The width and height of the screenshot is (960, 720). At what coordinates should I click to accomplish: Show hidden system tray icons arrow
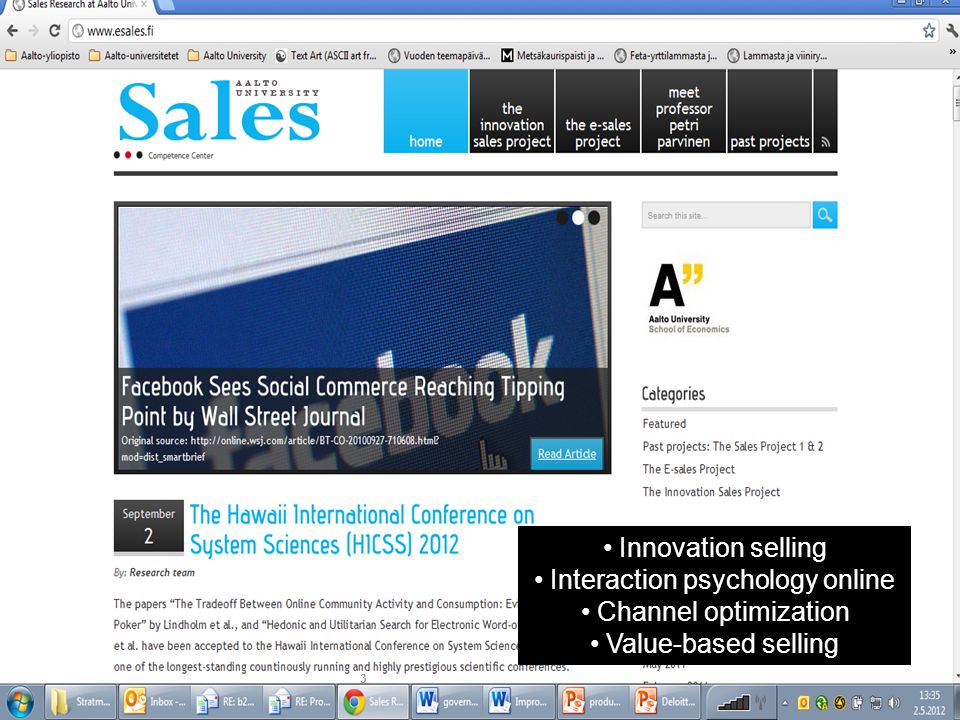click(785, 703)
